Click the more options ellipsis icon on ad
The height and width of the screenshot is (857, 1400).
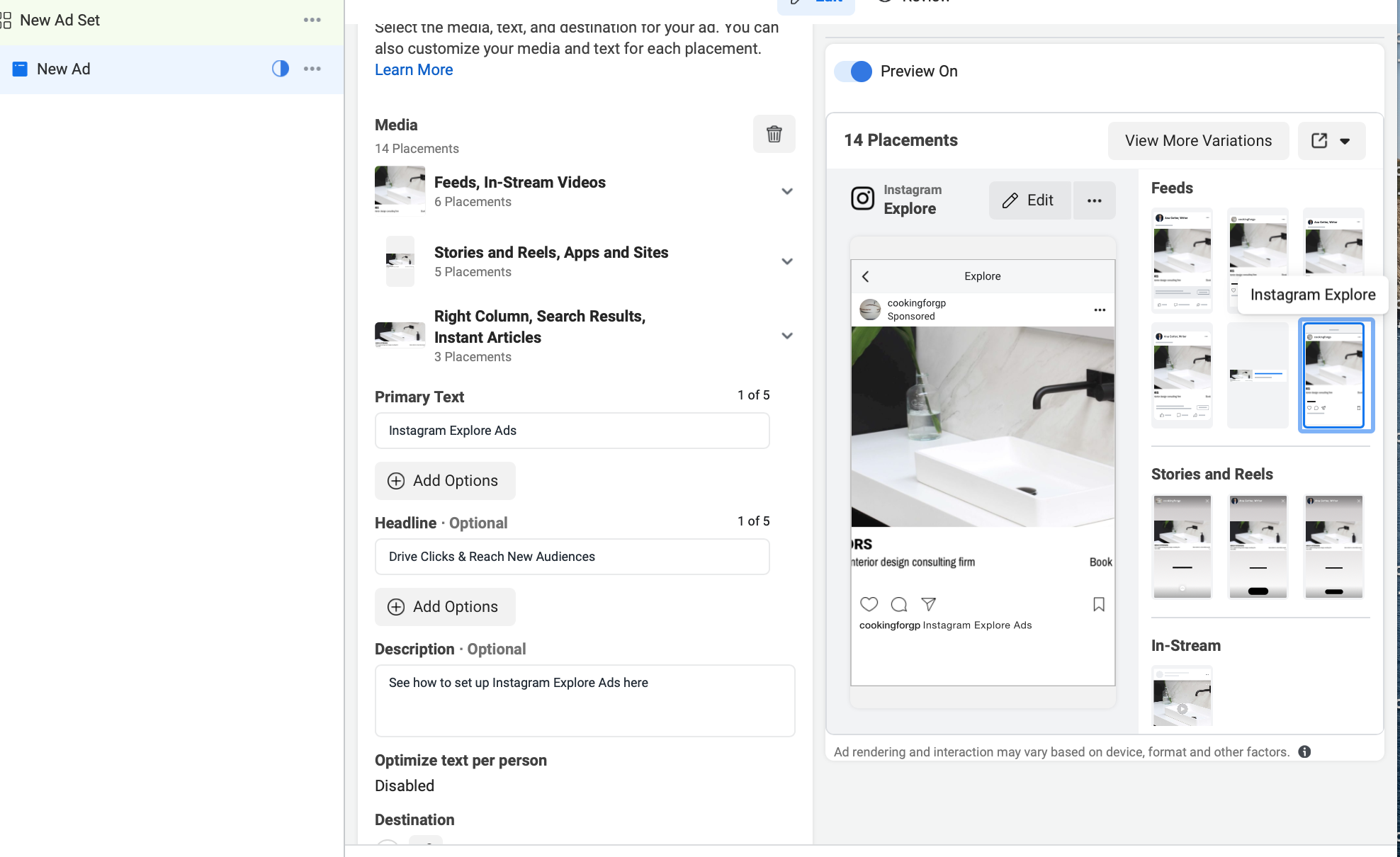click(313, 69)
